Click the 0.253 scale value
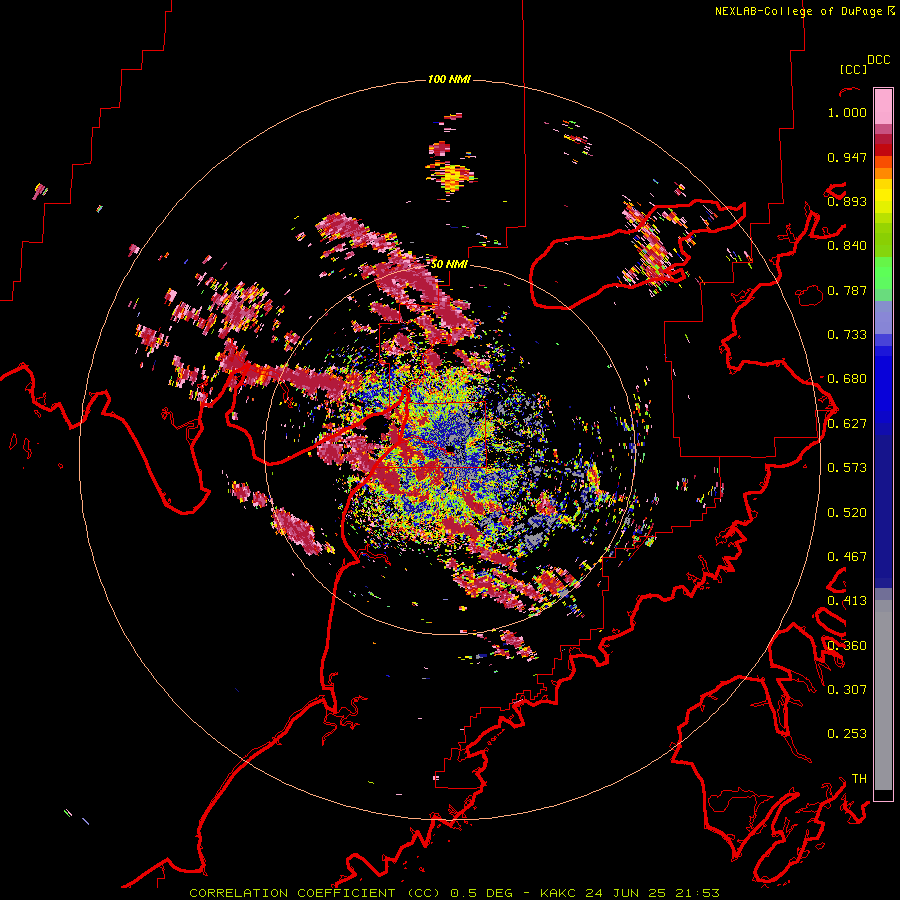 pos(847,734)
